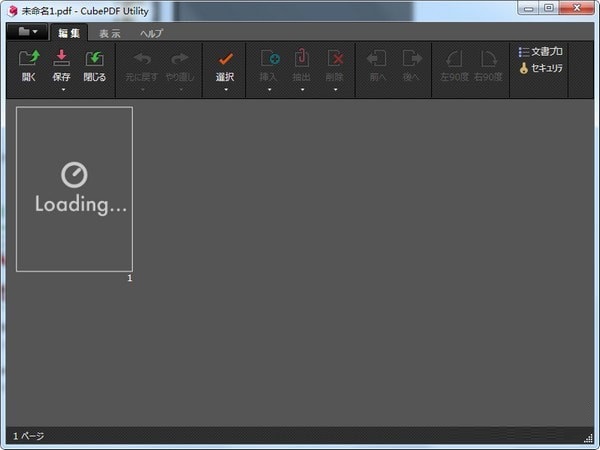Expand the Redo (やり直し) dropdown arrow
Viewport: 600px width, 450px height.
point(181,90)
